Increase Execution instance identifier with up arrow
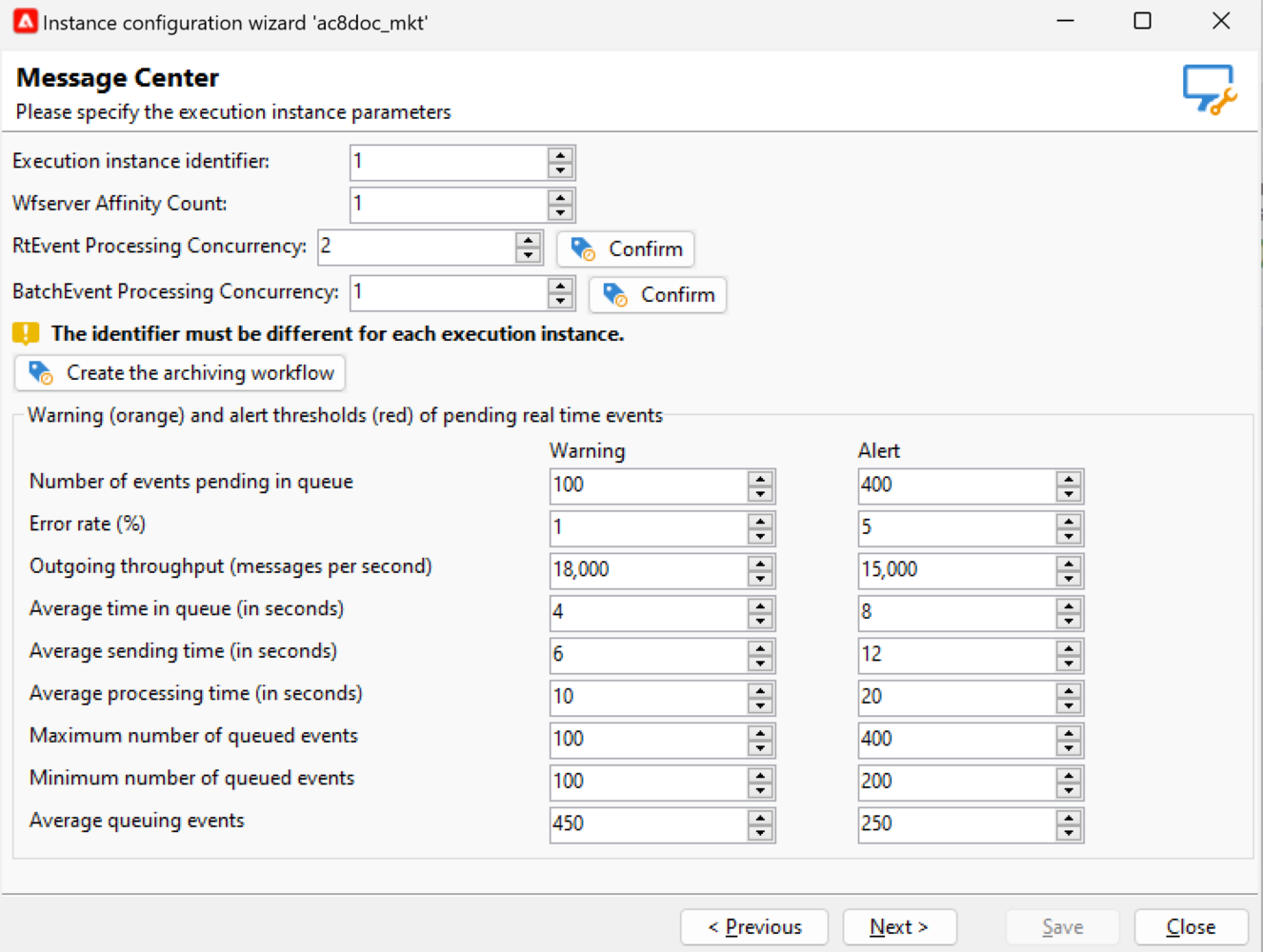The width and height of the screenshot is (1263, 952). pos(560,155)
